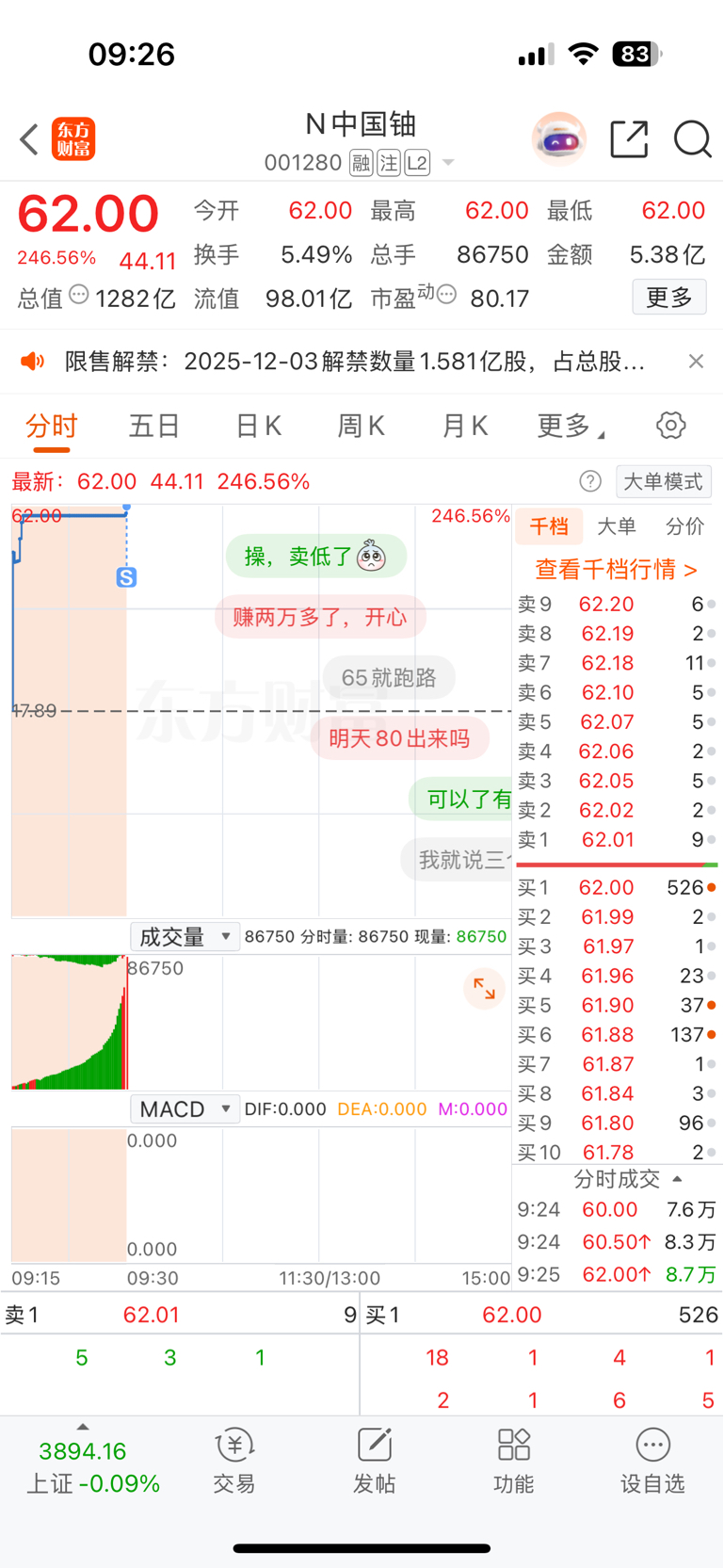Tap the orange expand chart icon
Screen dimensions: 724x1568
pos(485,989)
